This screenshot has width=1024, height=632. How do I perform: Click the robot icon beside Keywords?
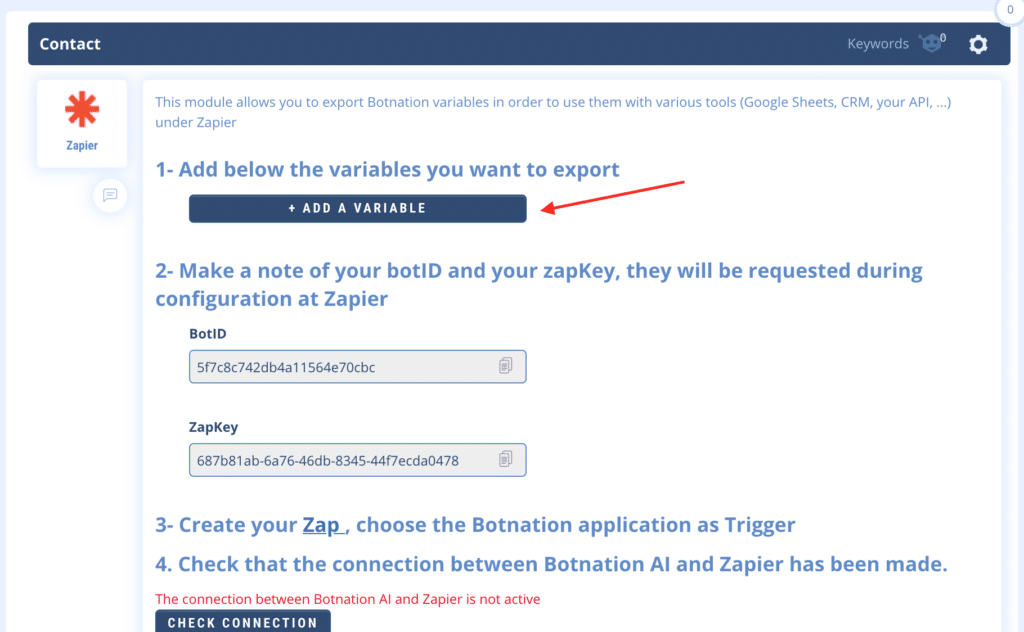click(x=932, y=44)
